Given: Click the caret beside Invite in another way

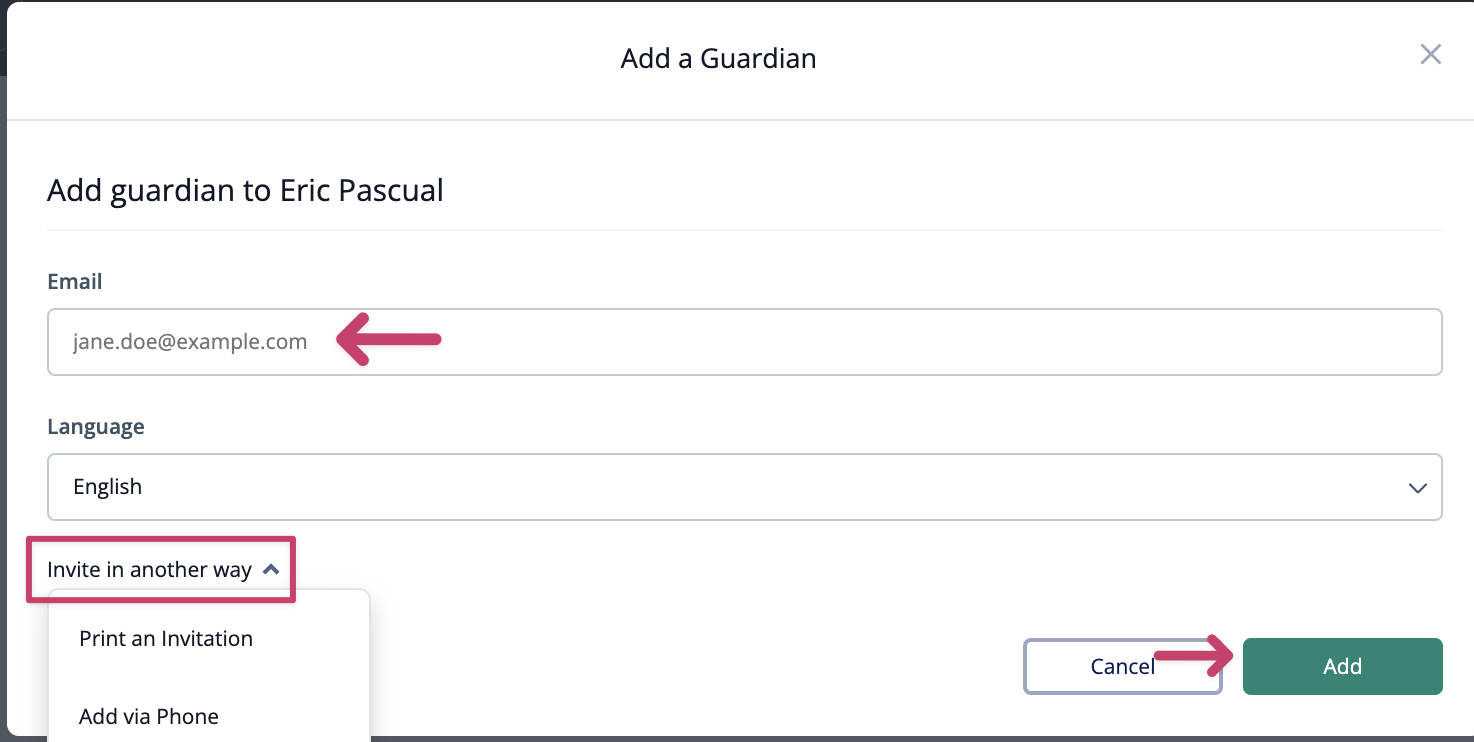Looking at the screenshot, I should pos(270,570).
